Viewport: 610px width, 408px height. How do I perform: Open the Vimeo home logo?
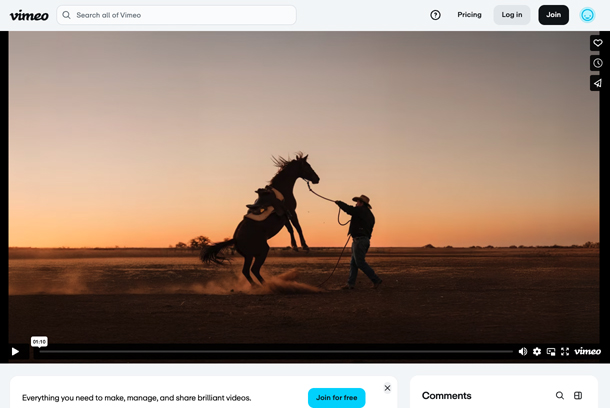pyautogui.click(x=29, y=15)
